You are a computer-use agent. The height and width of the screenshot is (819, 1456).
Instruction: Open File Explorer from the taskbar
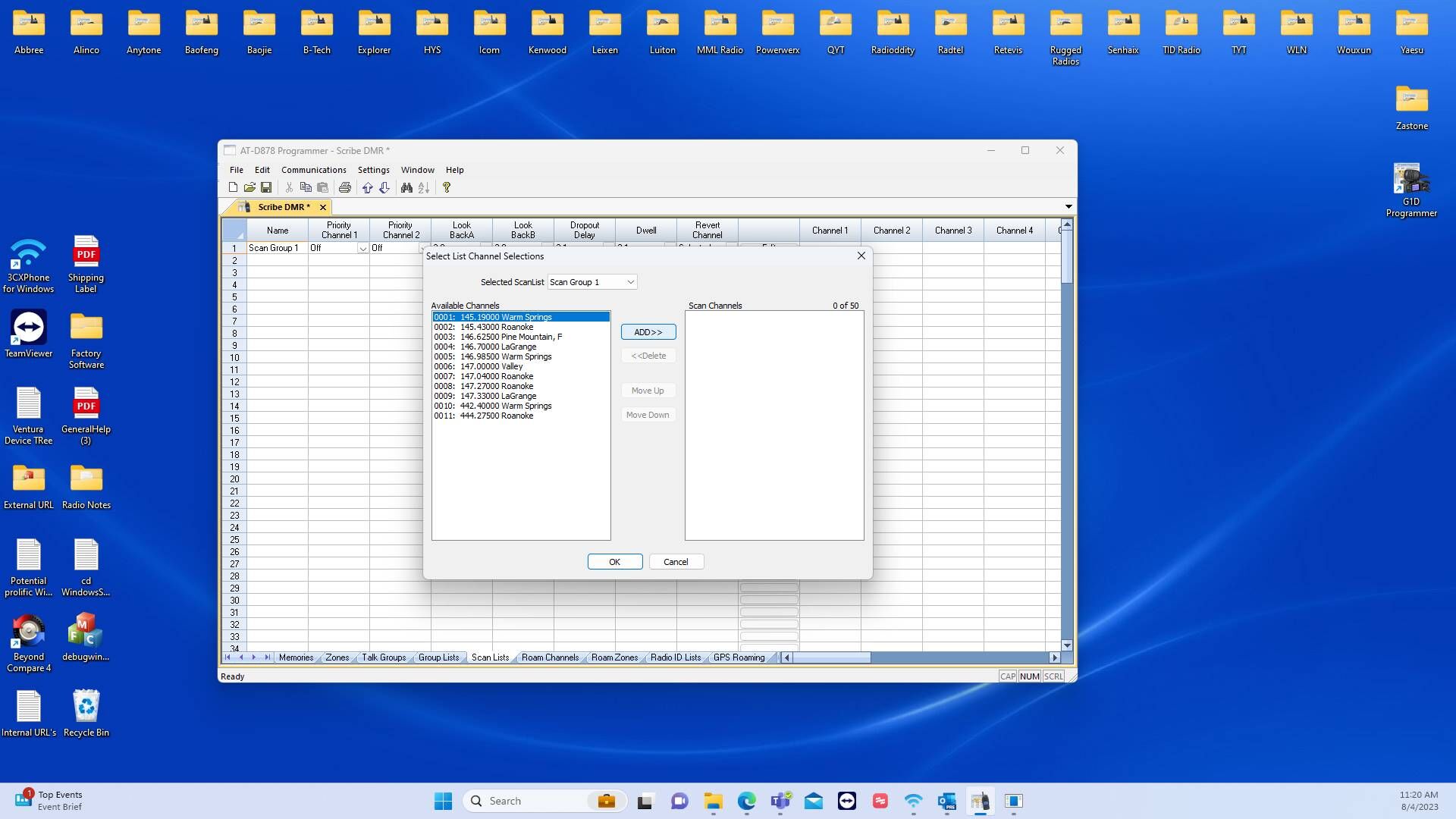[x=713, y=801]
